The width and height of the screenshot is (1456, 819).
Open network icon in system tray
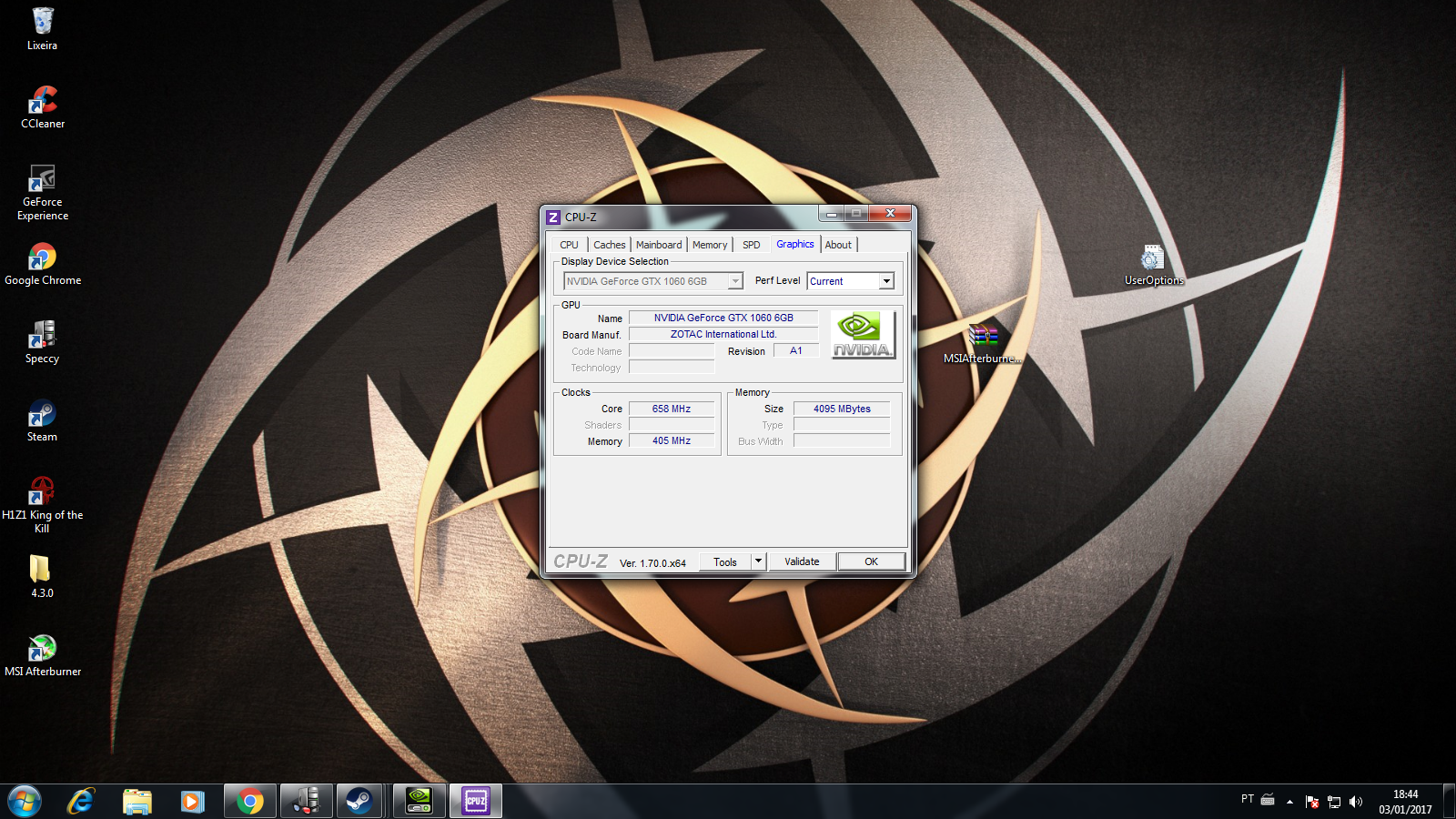click(x=1334, y=802)
